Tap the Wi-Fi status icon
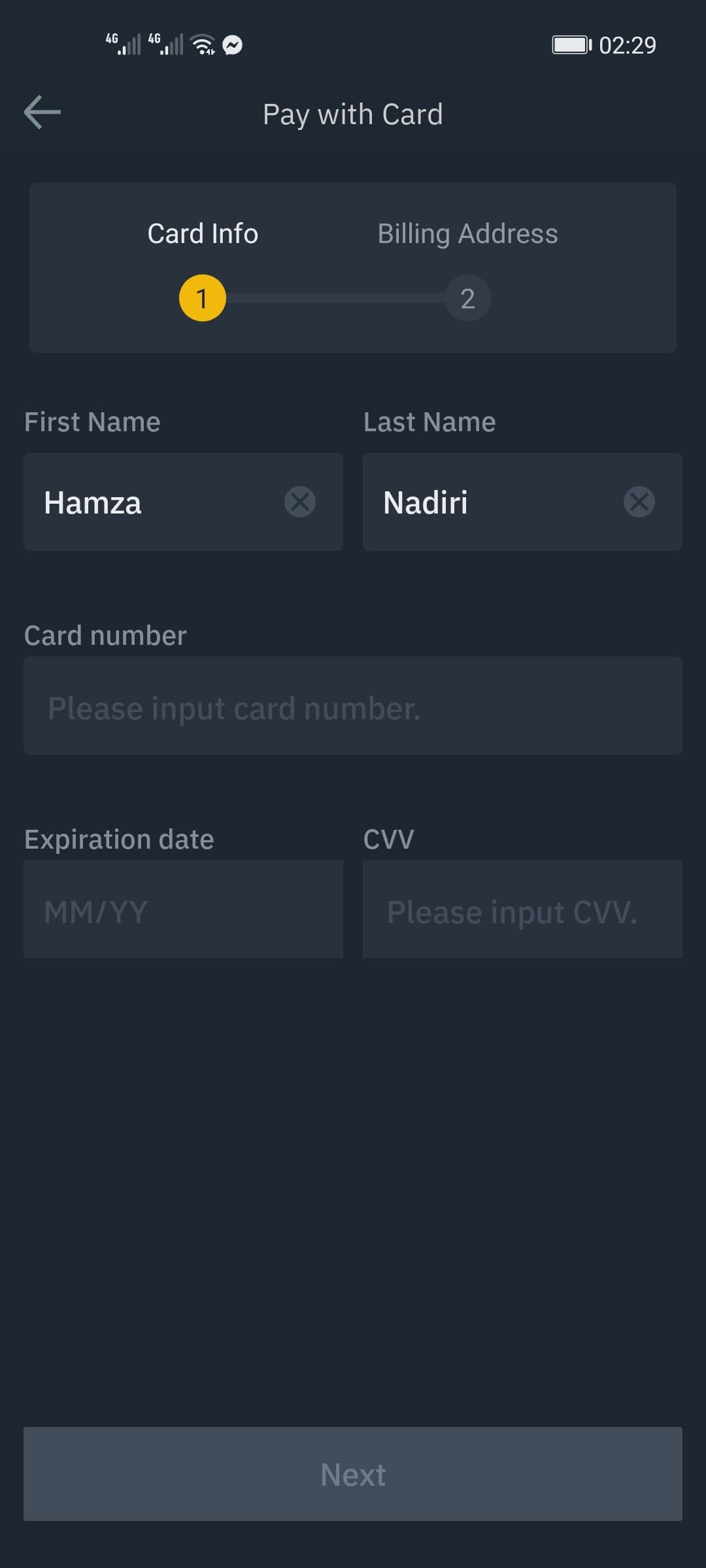The width and height of the screenshot is (706, 1568). (x=203, y=45)
